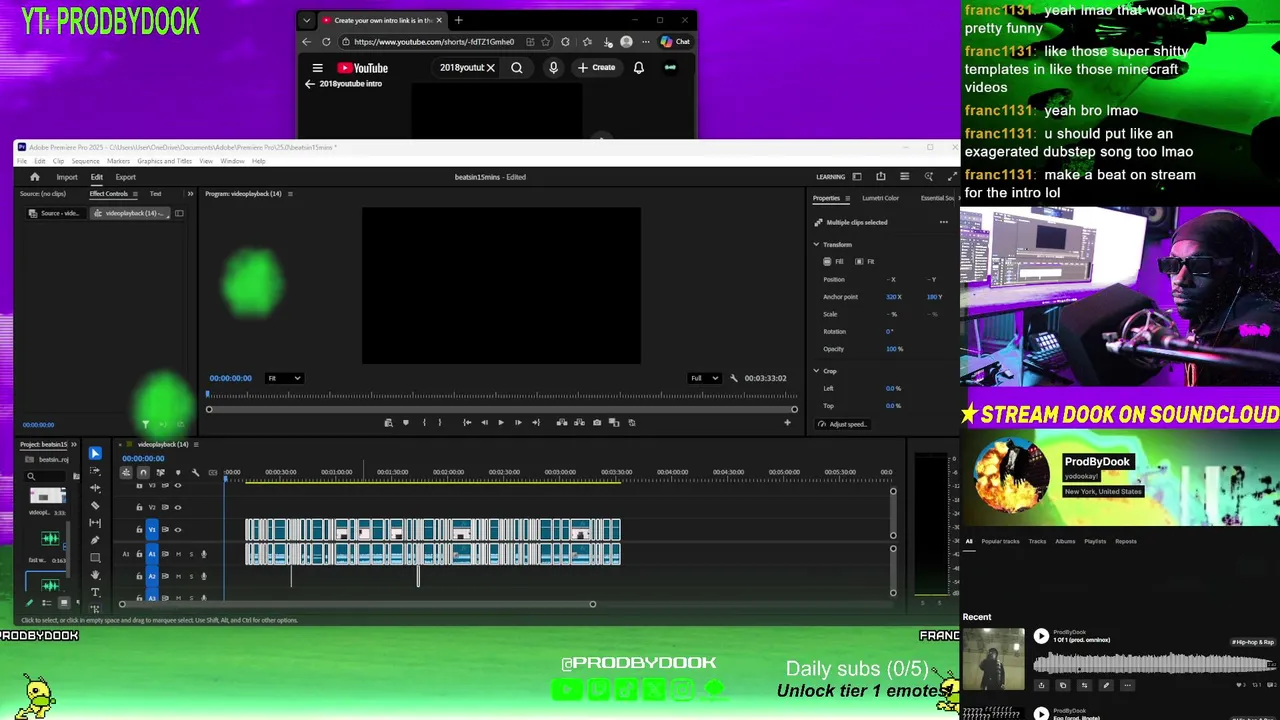
Task: Open Program panel menu next to videoplayback (14)
Action: [x=290, y=193]
